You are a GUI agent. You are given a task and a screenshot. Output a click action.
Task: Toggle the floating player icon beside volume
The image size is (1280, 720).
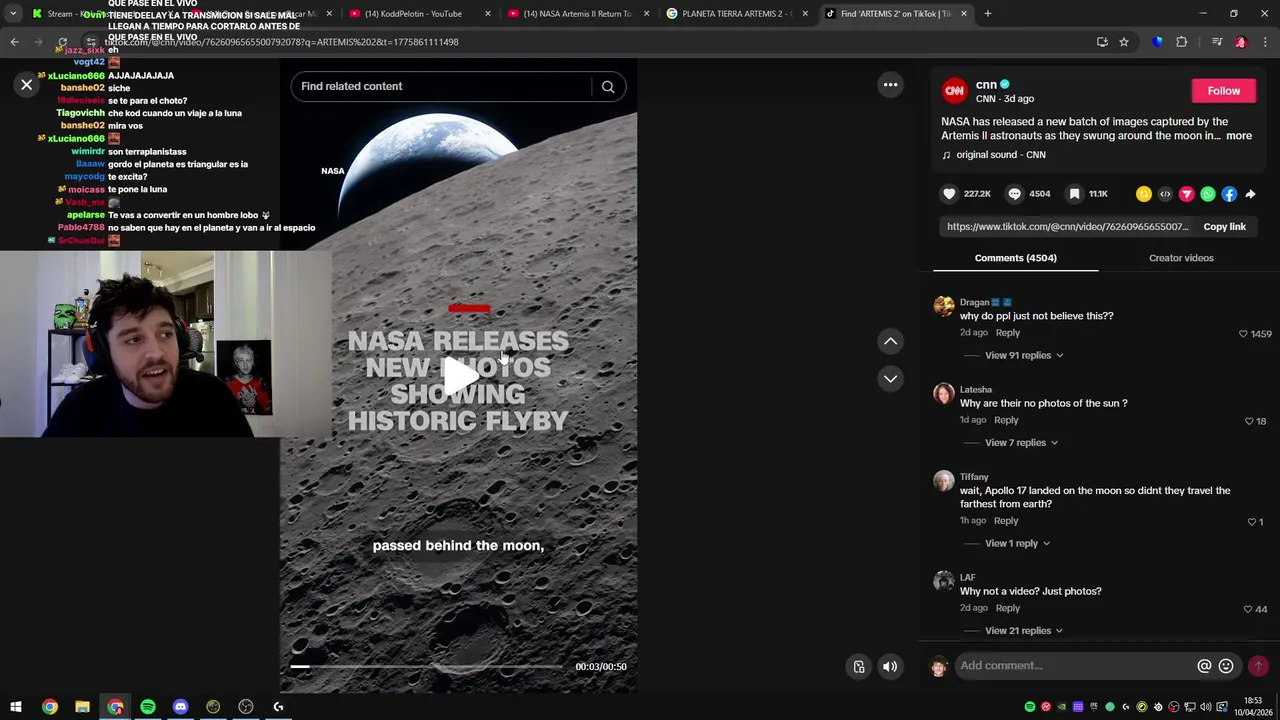[859, 666]
